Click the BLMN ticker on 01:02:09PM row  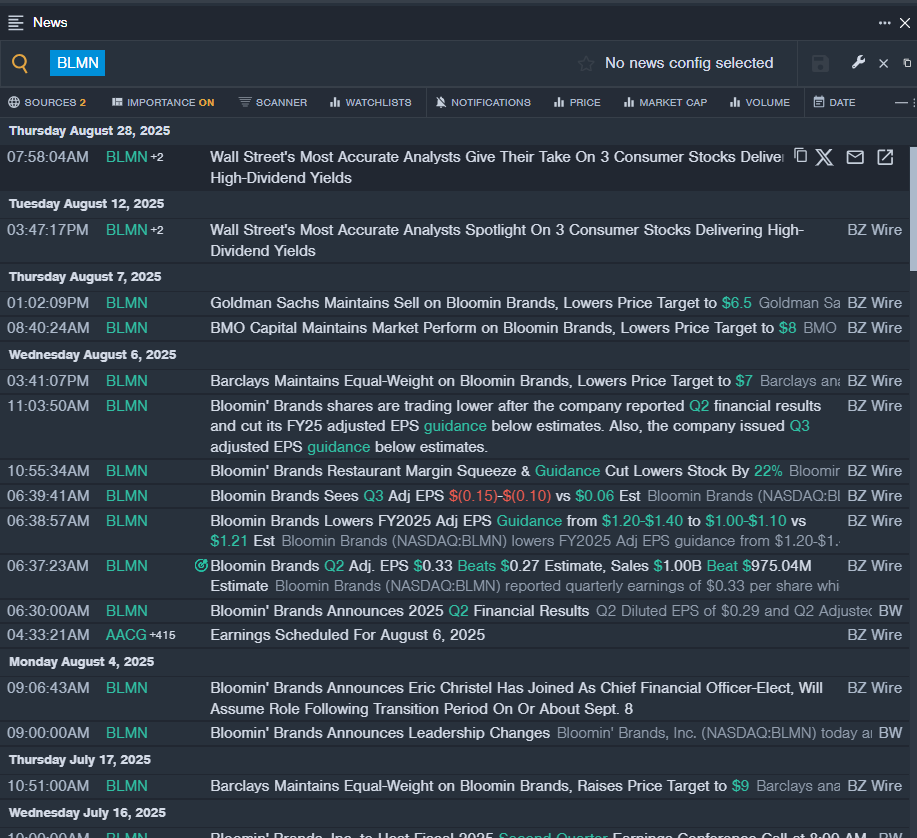pyautogui.click(x=127, y=303)
